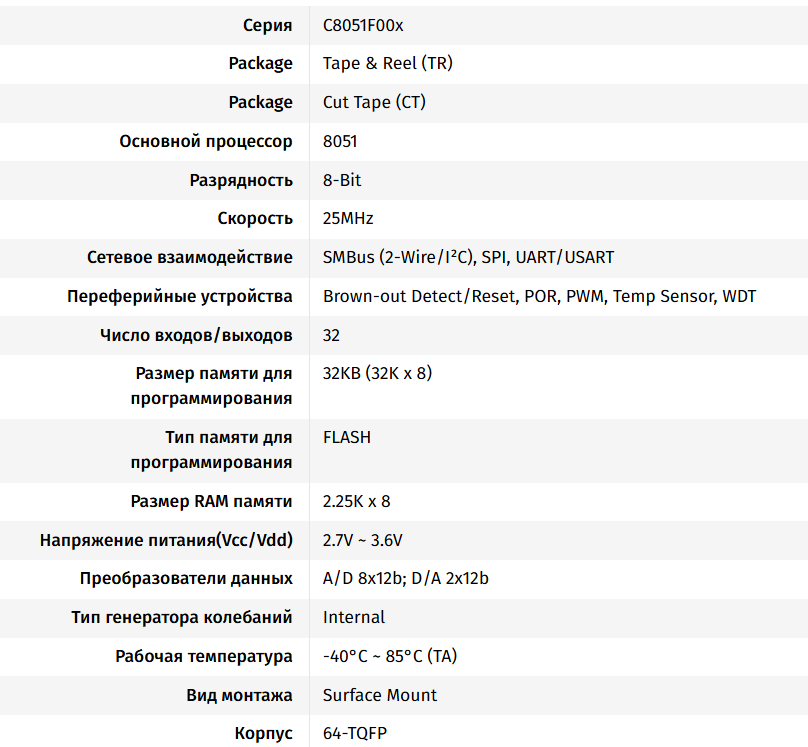The height and width of the screenshot is (747, 808).
Task: Click the -40°C ~ 85°C (TA) value
Action: 390,656
